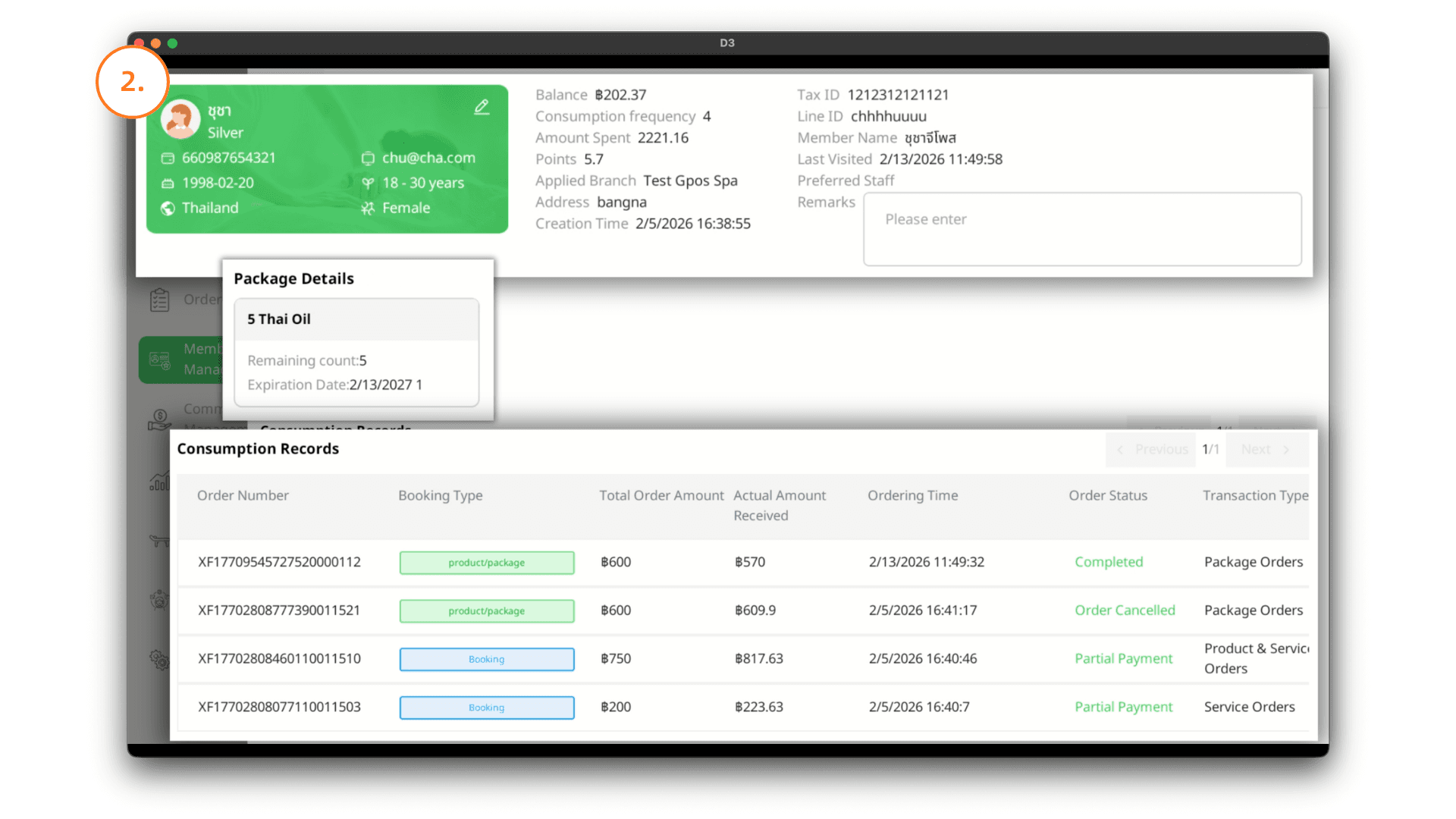Click the edit pencil on member card

[482, 108]
